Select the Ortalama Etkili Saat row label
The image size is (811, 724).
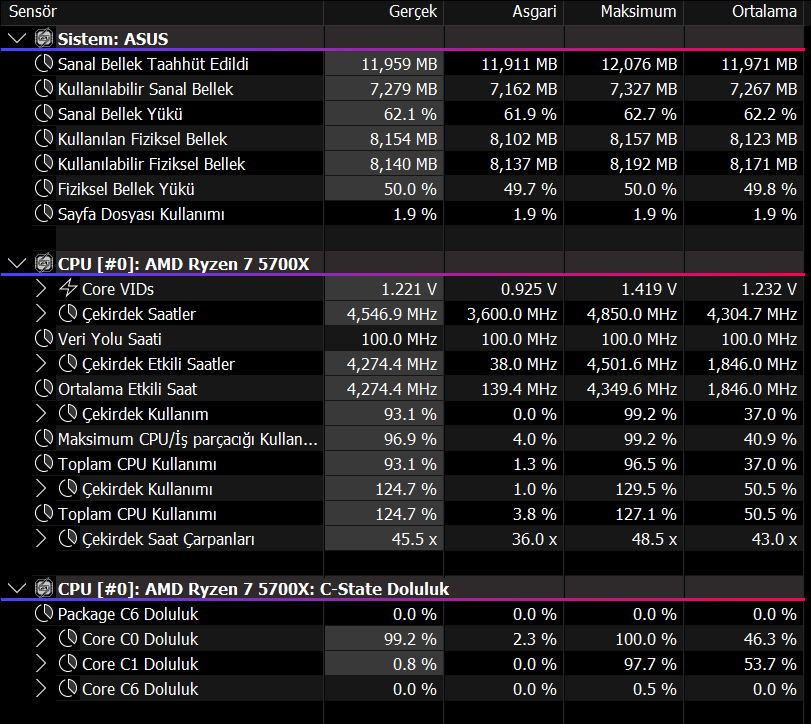pos(127,389)
